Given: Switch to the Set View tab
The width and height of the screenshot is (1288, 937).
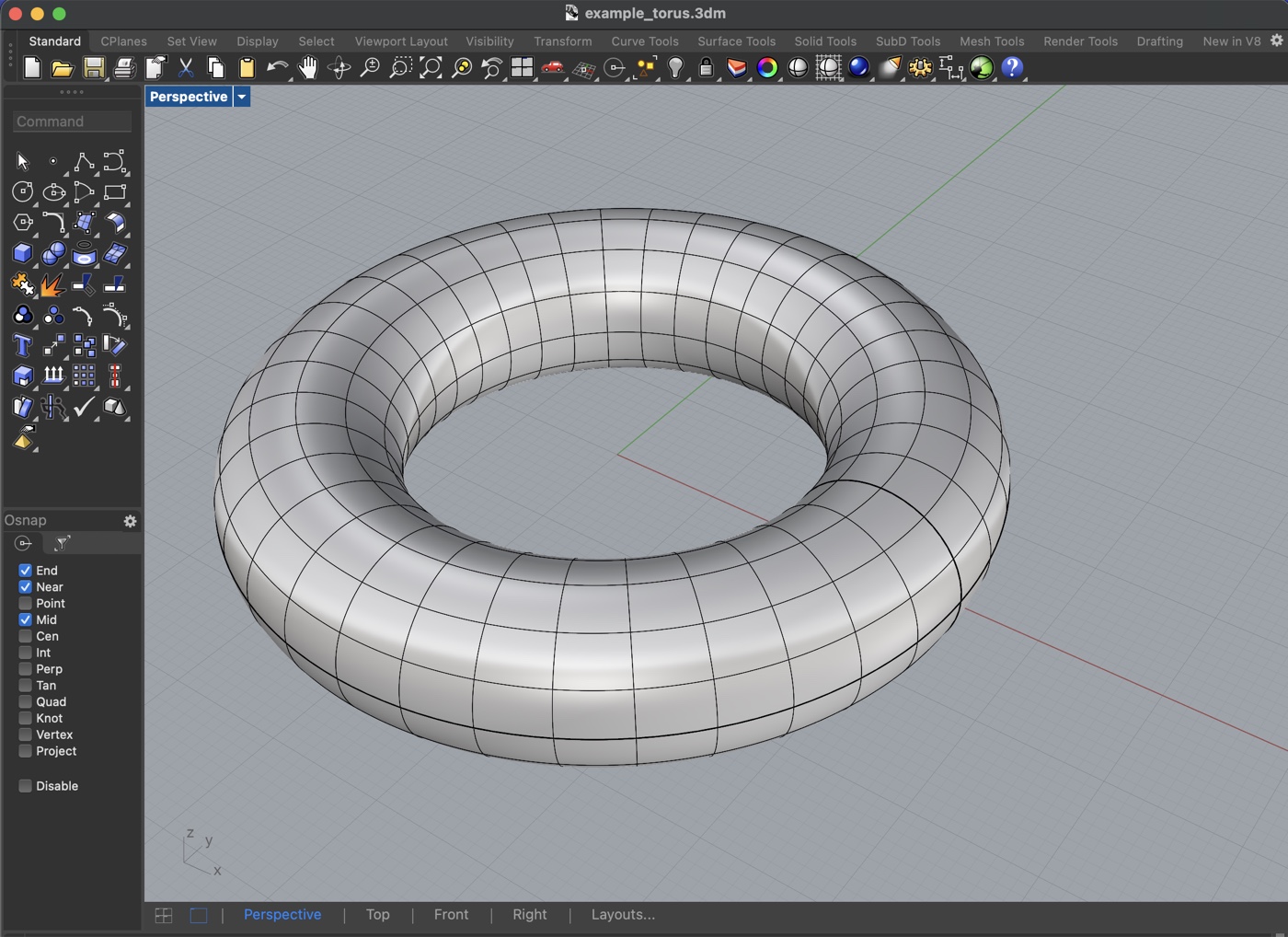Looking at the screenshot, I should pos(191,41).
